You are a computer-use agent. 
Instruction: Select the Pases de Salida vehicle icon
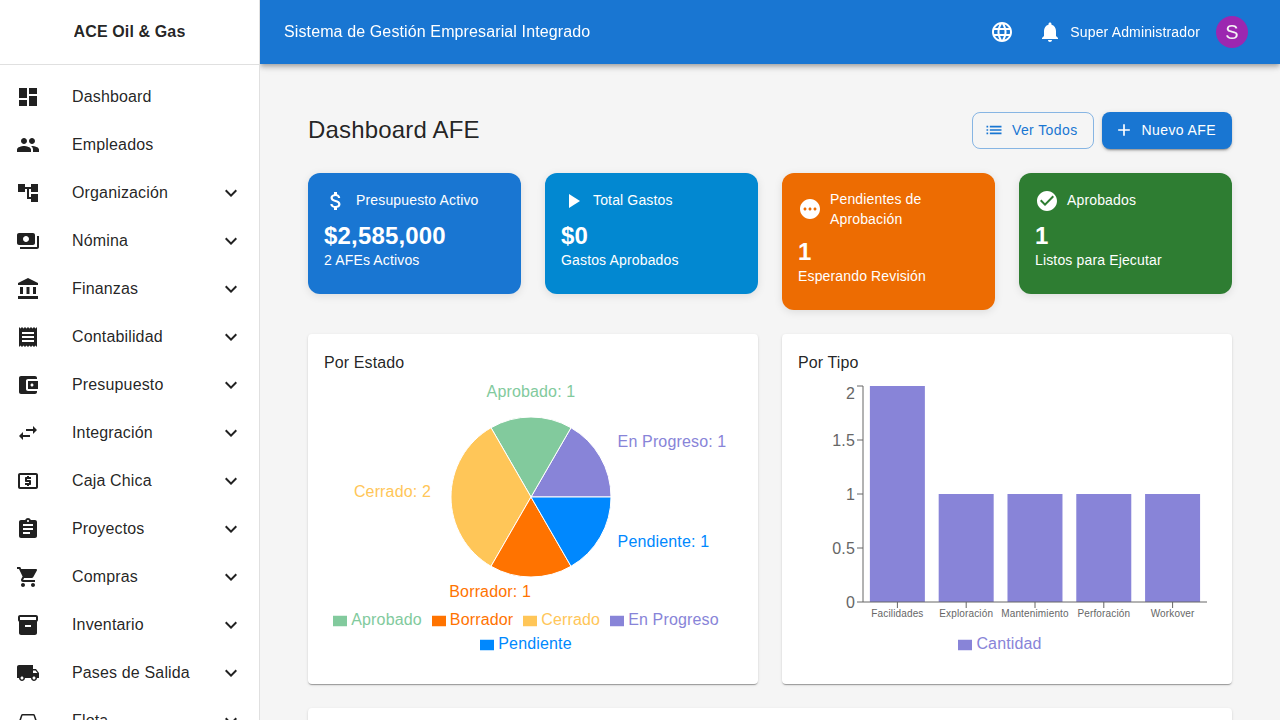pyautogui.click(x=28, y=672)
